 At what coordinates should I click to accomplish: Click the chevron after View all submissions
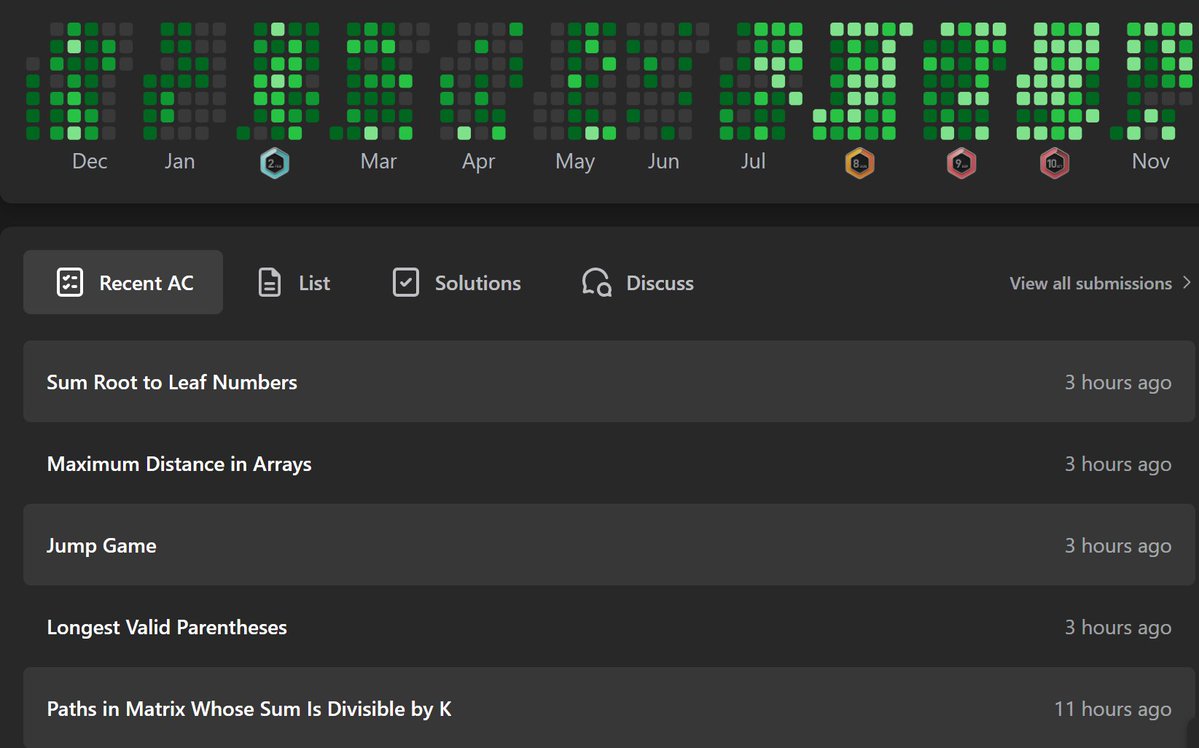1186,283
